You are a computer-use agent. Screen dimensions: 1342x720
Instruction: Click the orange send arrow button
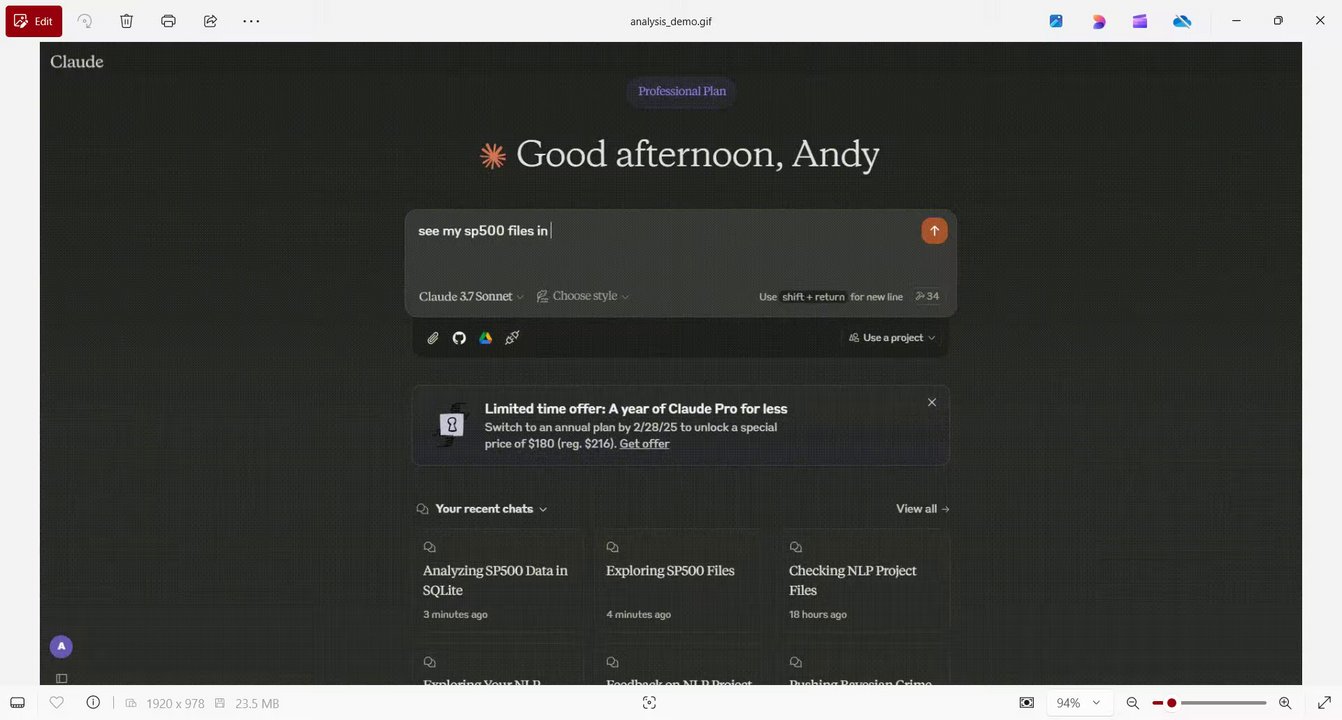tap(934, 231)
